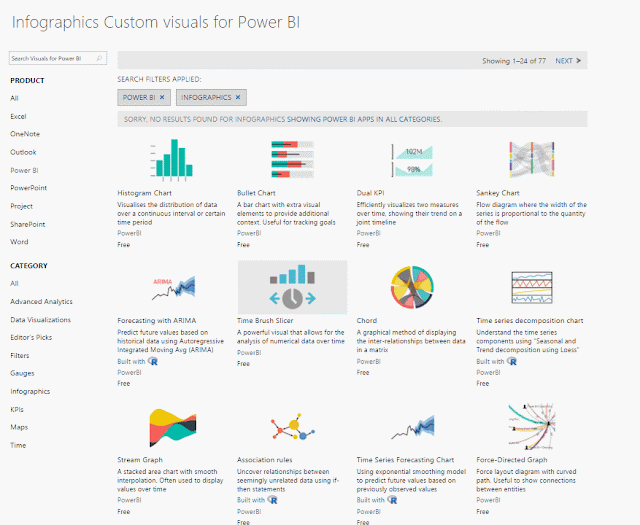The height and width of the screenshot is (525, 640).
Task: Open the Force-Directed Graph title link
Action: tap(511, 460)
